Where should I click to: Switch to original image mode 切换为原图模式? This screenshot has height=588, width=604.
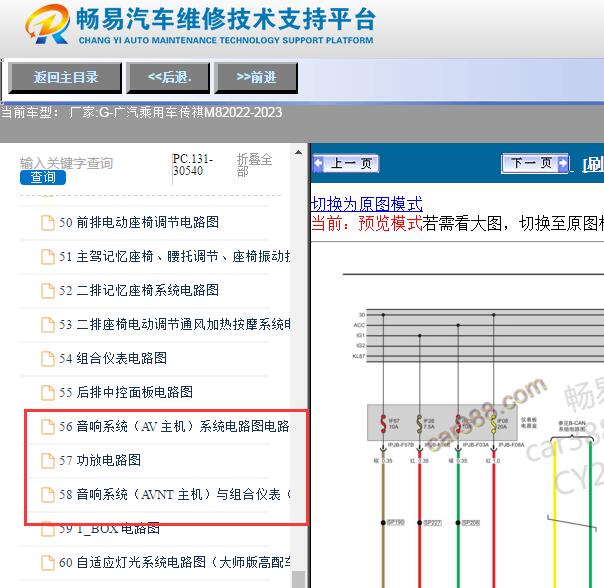click(366, 204)
